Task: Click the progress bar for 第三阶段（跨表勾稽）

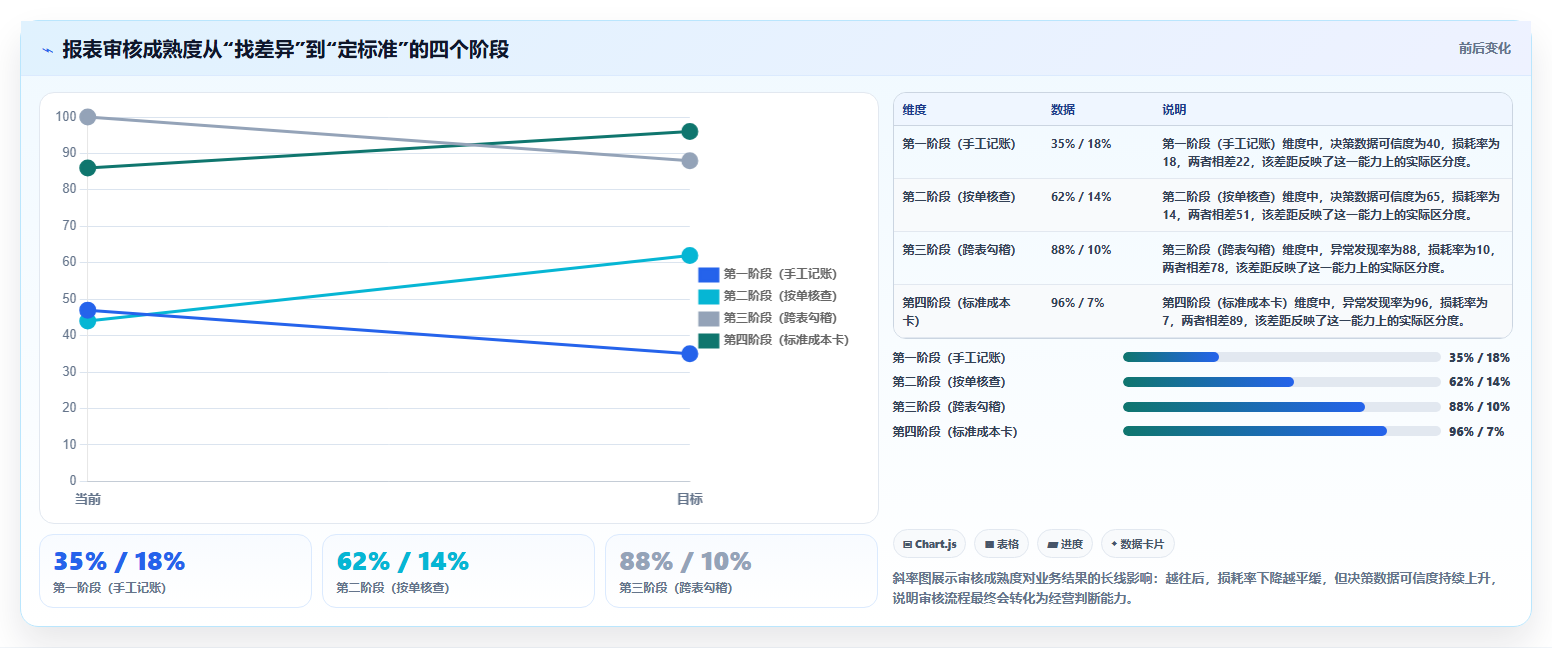Action: tap(1282, 407)
